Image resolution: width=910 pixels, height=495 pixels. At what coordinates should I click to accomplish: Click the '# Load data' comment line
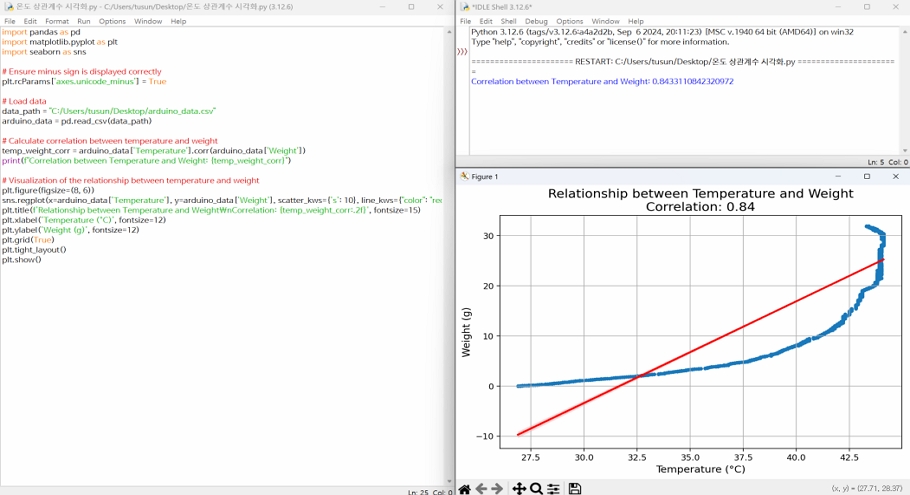coord(24,101)
